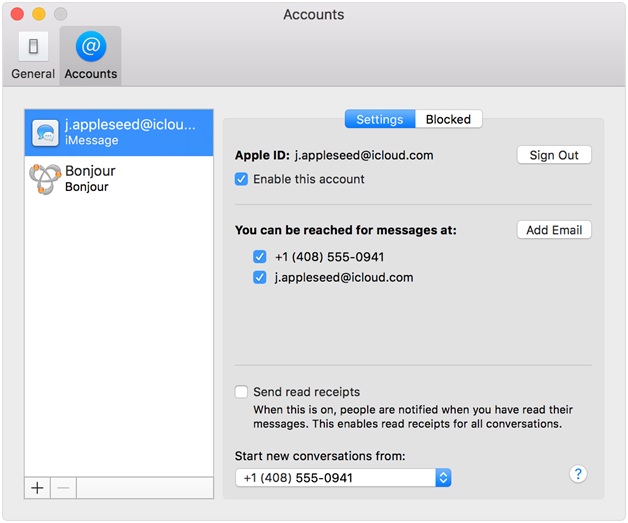Switch to the Blocked tab
This screenshot has width=628, height=523.
coord(449,119)
